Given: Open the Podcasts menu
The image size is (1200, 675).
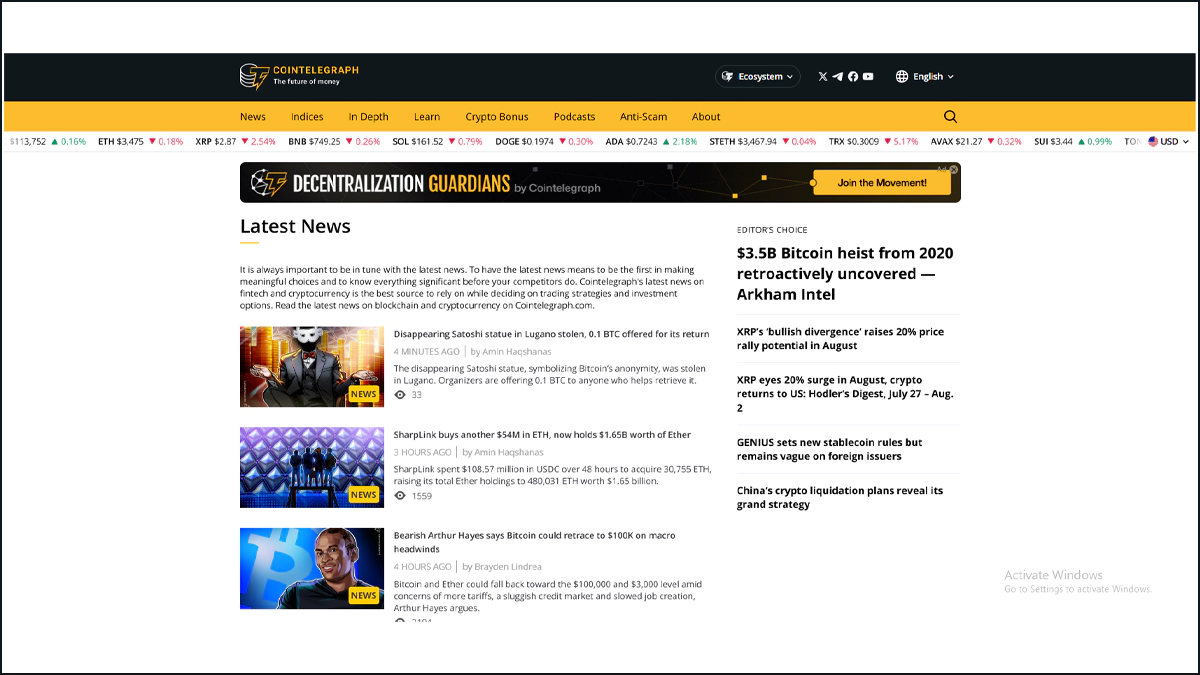Looking at the screenshot, I should [574, 116].
